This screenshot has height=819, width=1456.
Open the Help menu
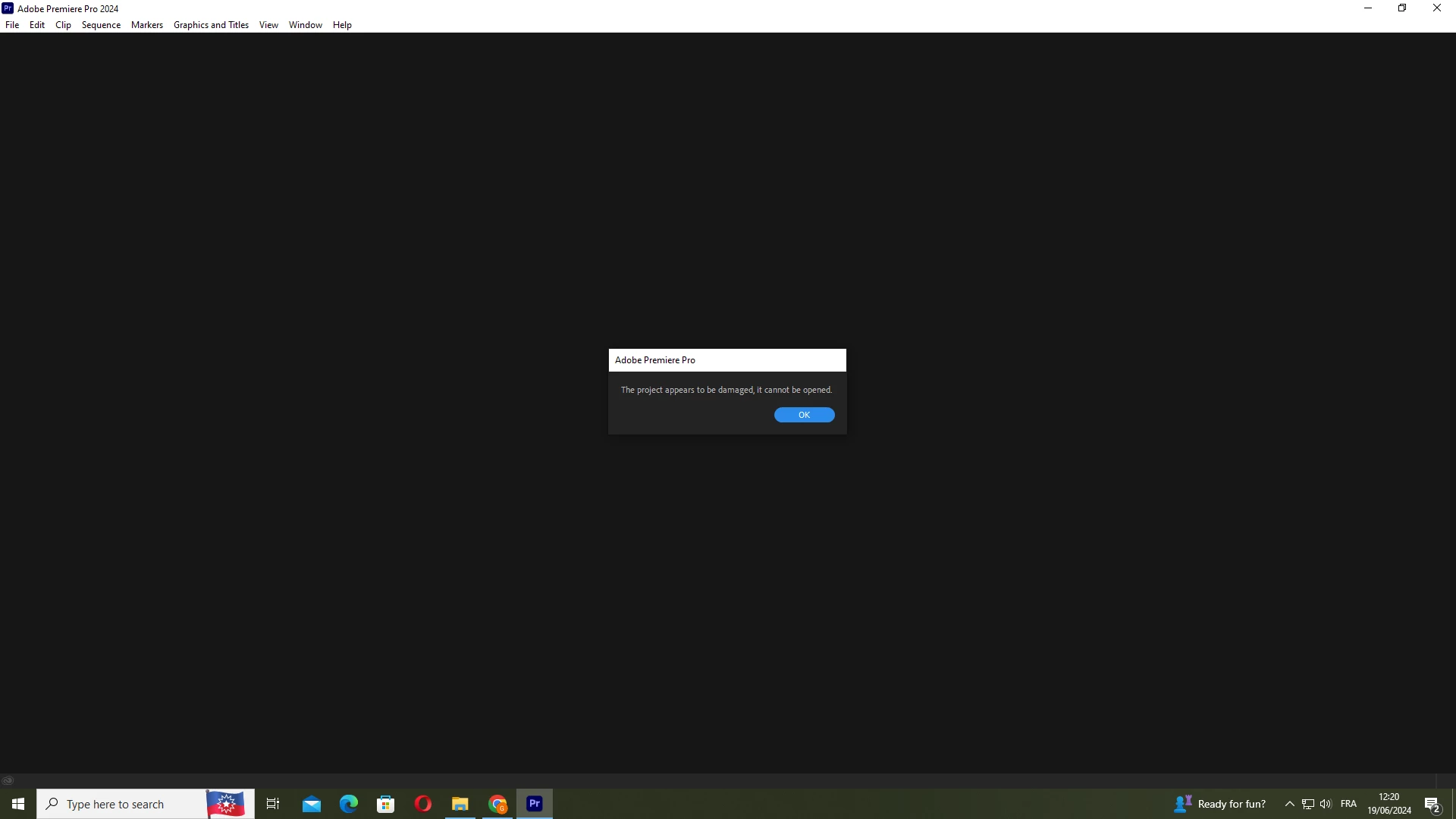click(x=342, y=25)
